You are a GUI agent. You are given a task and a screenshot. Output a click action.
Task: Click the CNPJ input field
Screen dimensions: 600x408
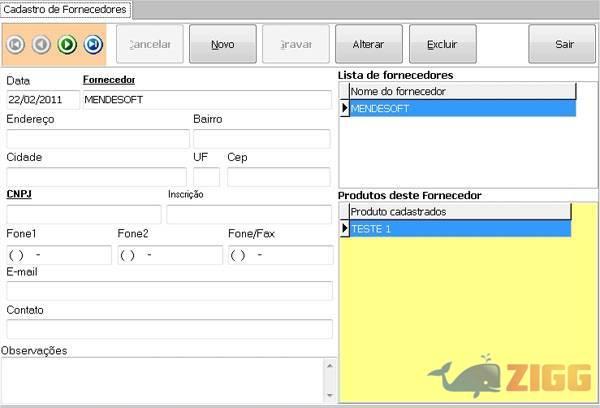click(x=83, y=214)
